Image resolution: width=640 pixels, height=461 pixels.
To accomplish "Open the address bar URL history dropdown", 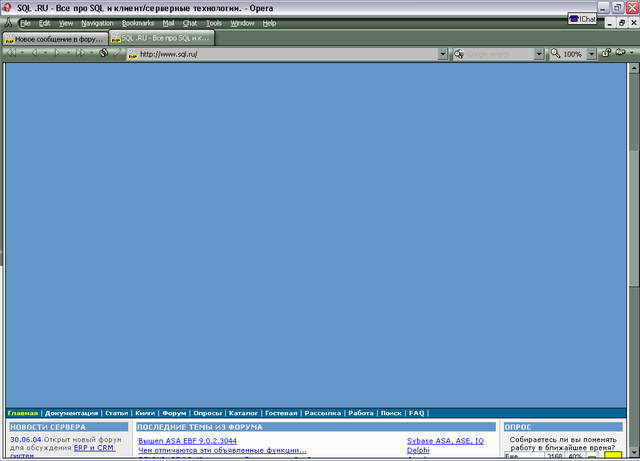I will tap(443, 54).
